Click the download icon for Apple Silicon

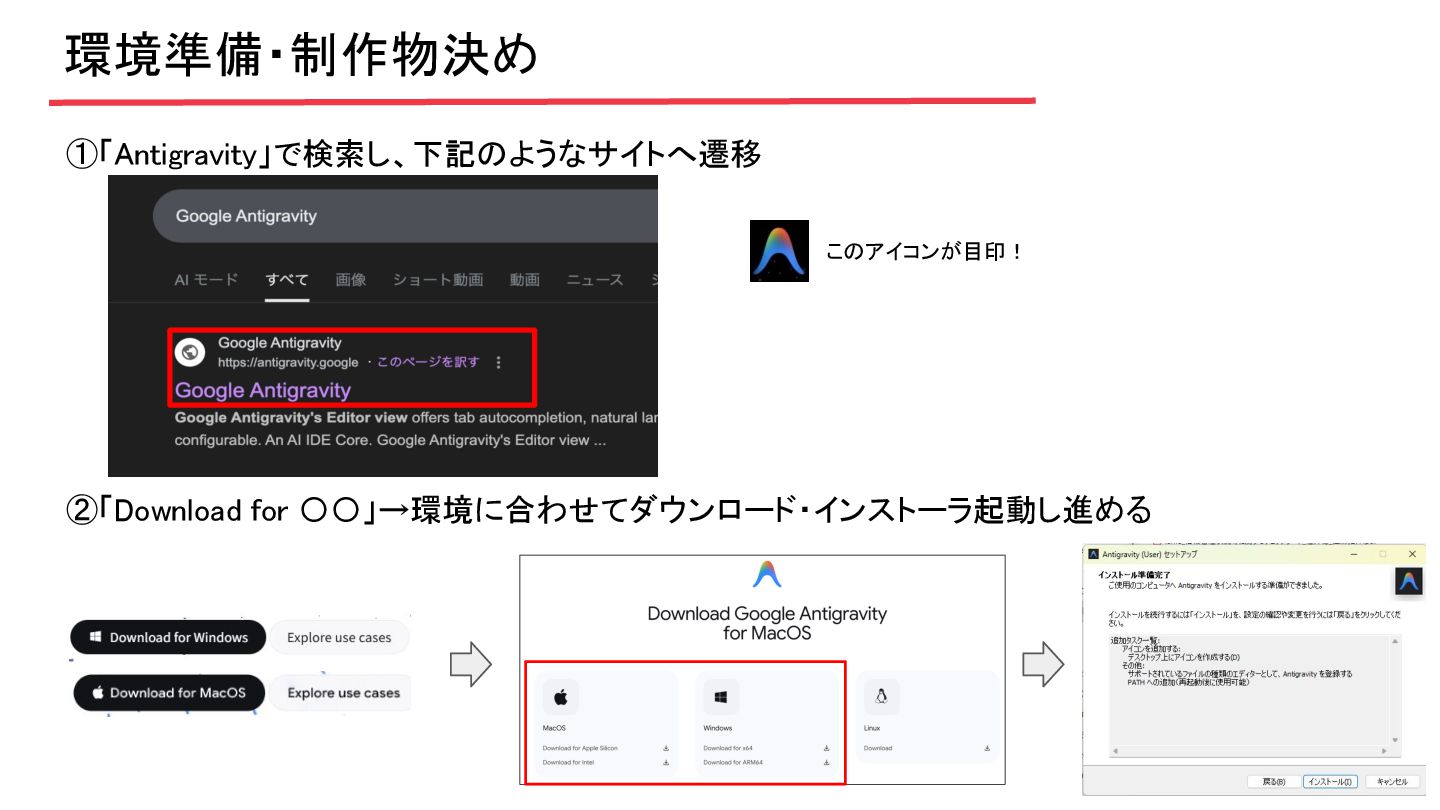click(x=666, y=748)
